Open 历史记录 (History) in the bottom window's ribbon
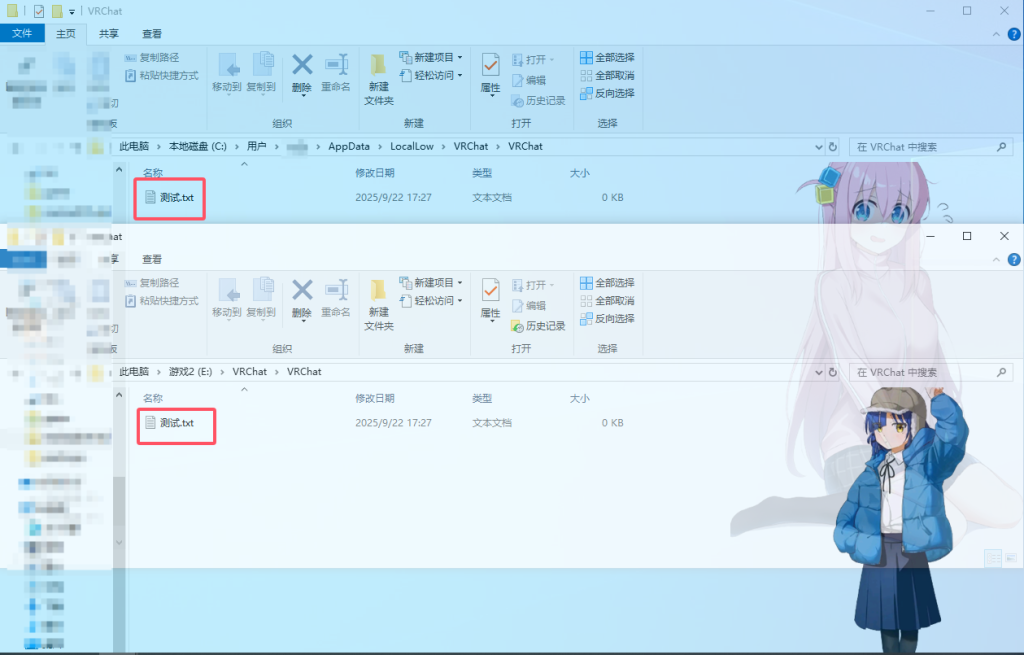1024x655 pixels. point(538,326)
